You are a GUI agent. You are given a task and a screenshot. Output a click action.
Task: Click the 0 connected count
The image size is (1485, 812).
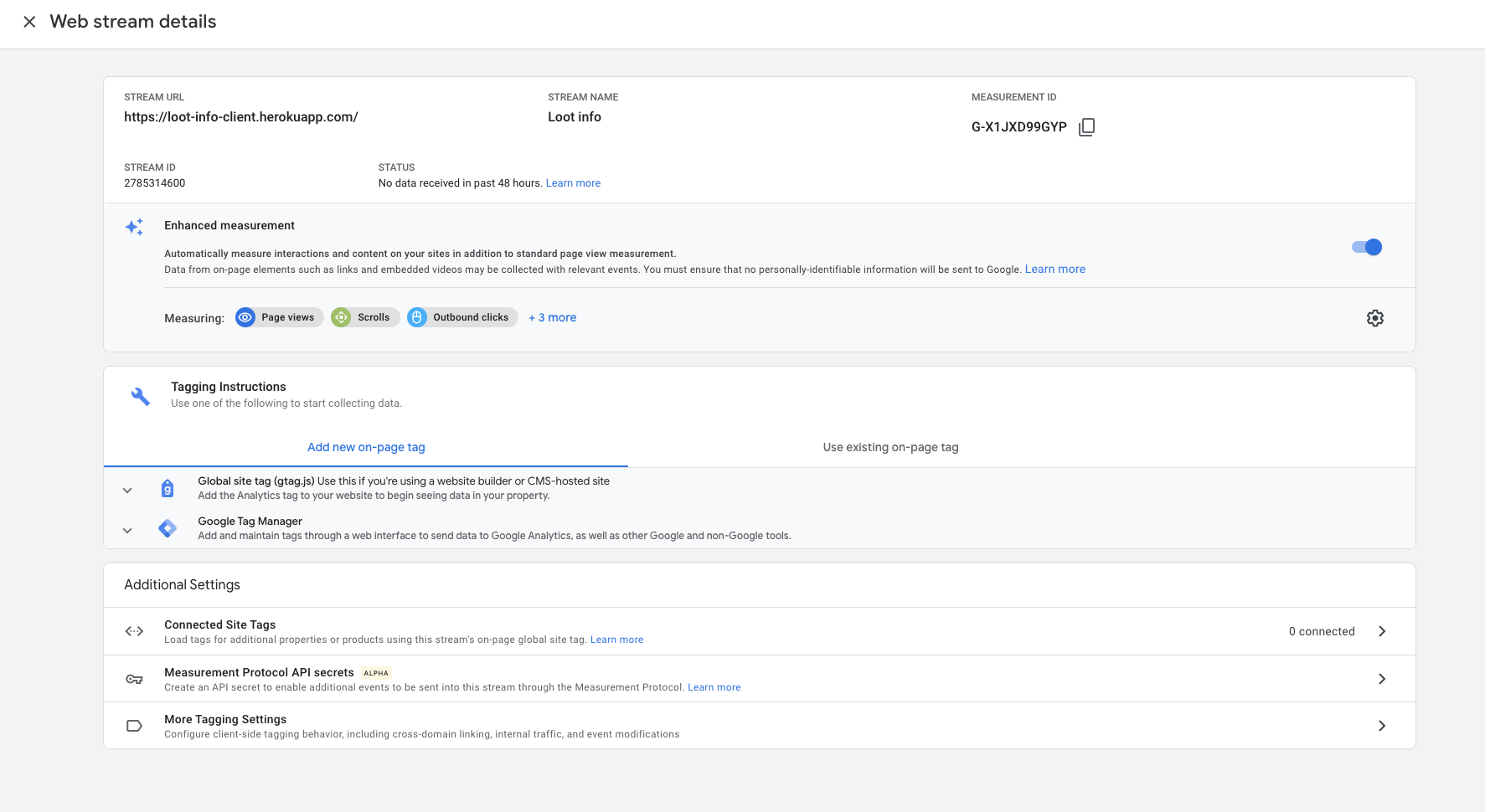click(x=1322, y=631)
